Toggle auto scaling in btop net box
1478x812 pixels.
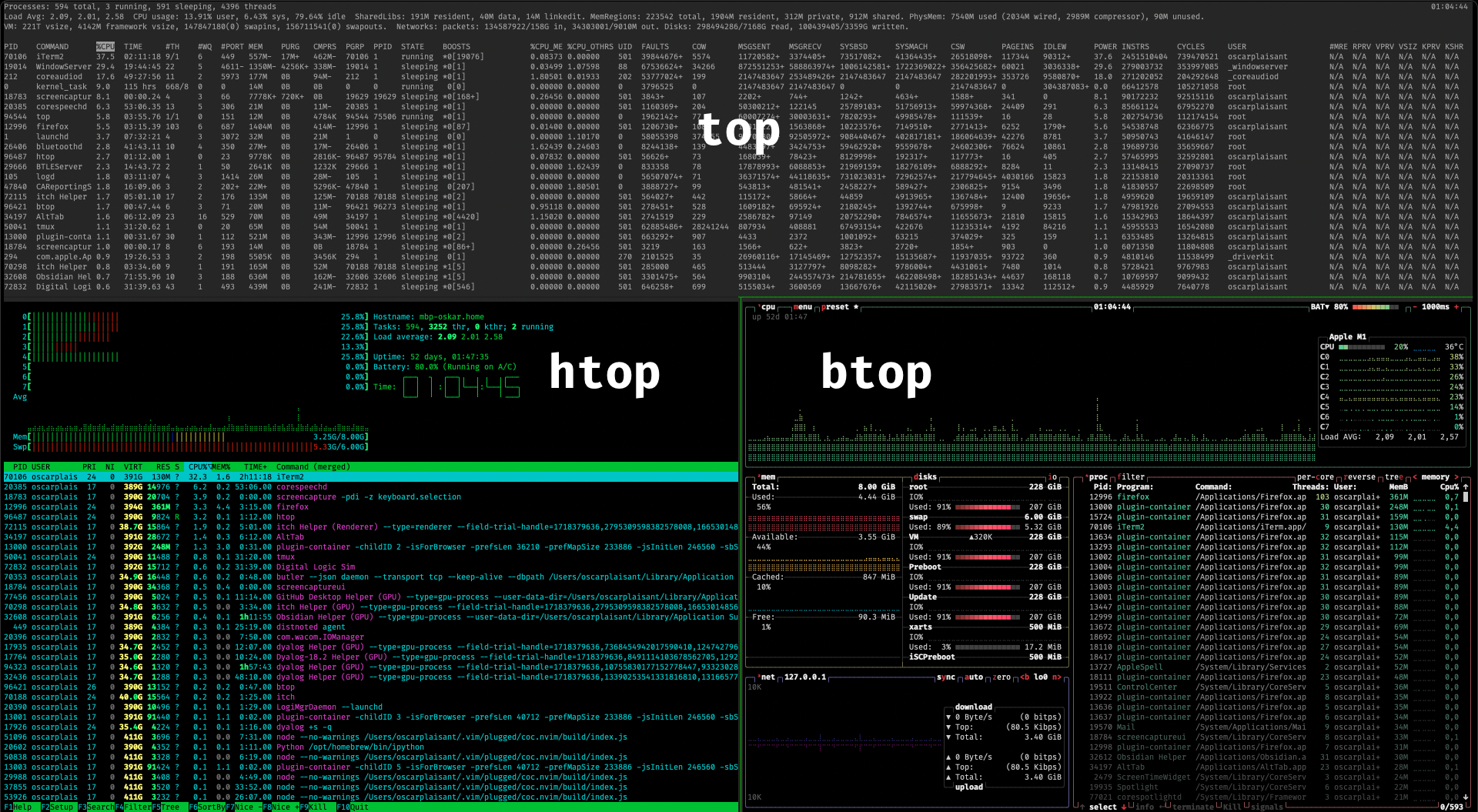tap(974, 677)
